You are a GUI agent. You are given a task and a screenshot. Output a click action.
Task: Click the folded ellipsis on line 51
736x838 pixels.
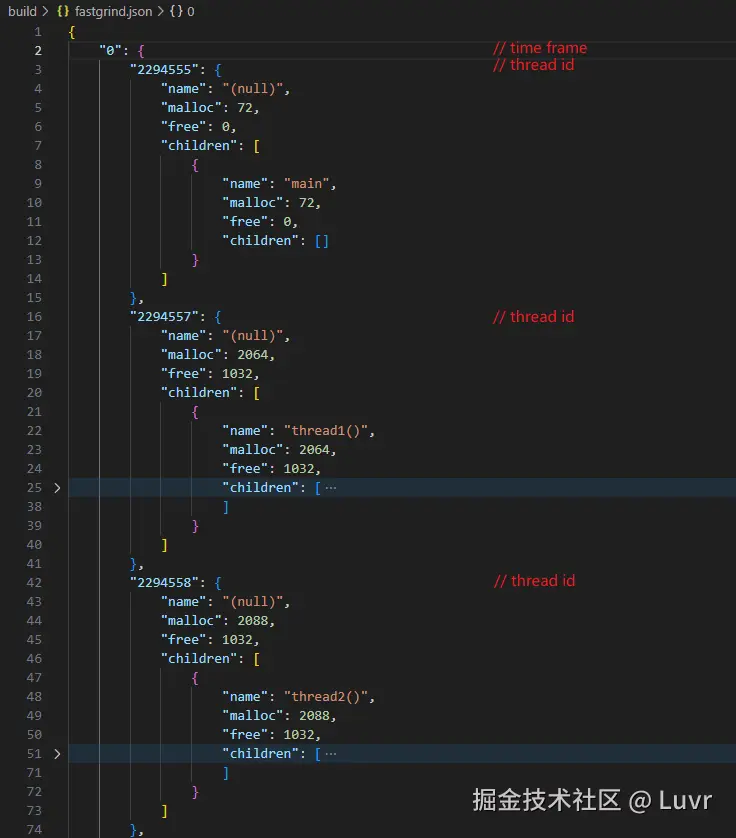click(331, 754)
